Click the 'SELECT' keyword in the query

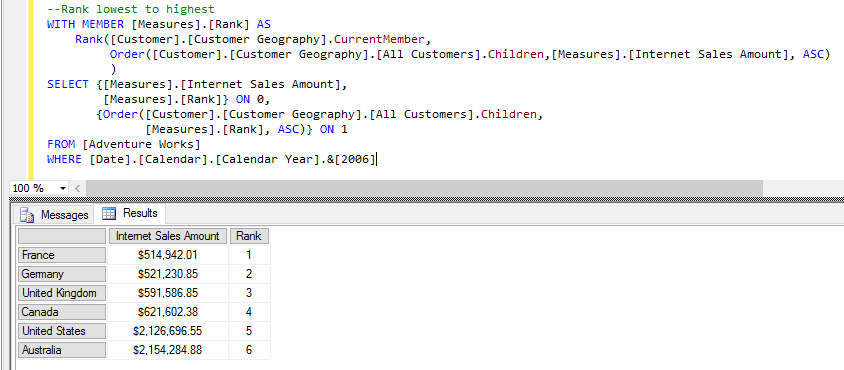click(68, 85)
